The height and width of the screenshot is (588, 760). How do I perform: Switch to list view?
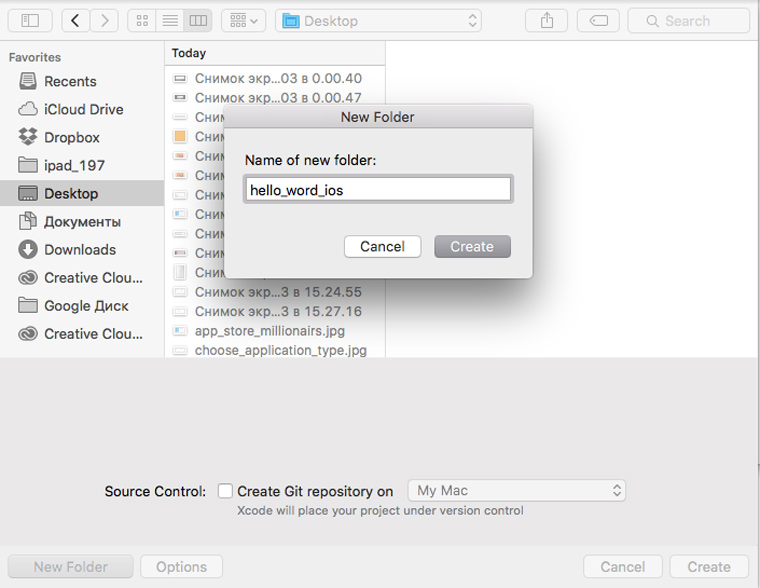coord(170,21)
